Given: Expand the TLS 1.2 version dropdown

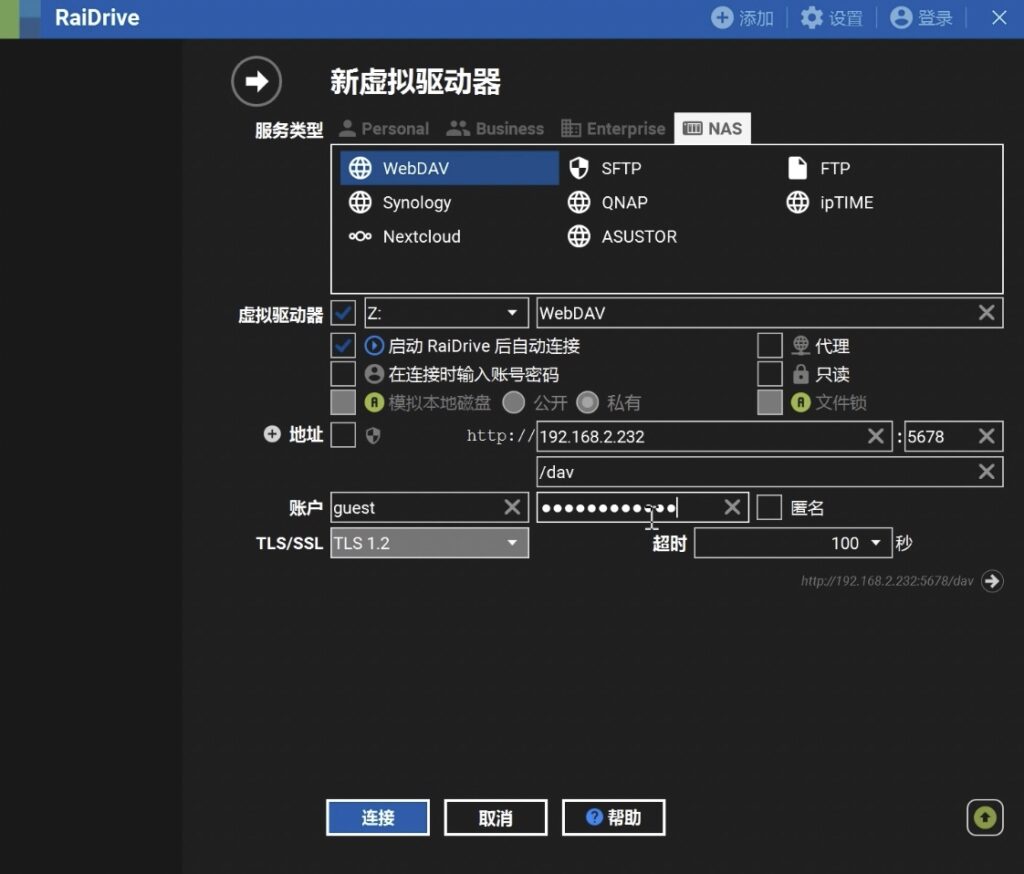Looking at the screenshot, I should click(x=429, y=543).
